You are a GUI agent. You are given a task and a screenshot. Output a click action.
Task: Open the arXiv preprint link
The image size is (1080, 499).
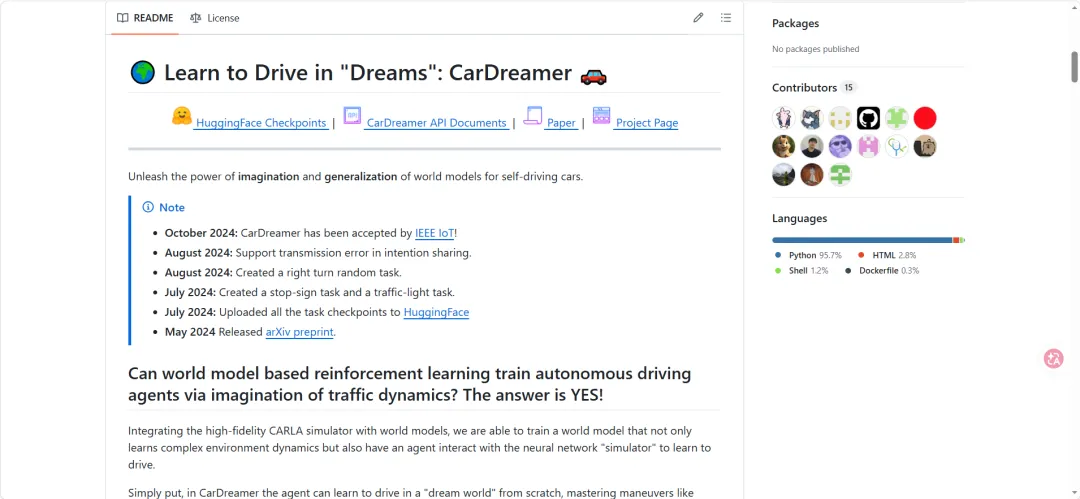click(300, 332)
